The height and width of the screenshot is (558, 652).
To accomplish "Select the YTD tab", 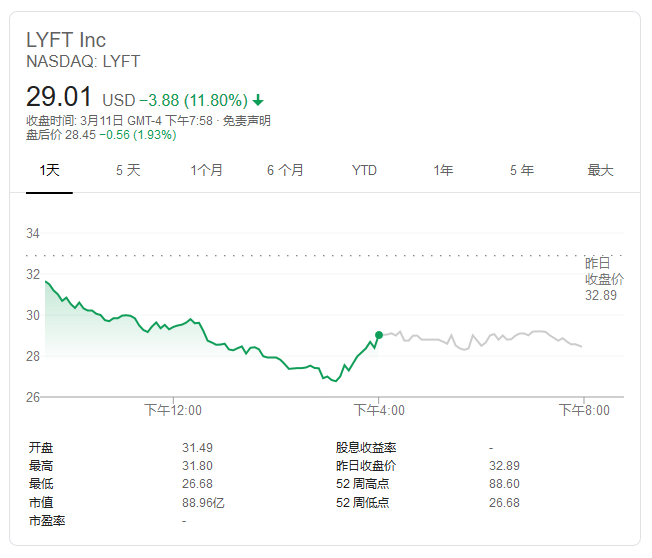I will tap(364, 170).
